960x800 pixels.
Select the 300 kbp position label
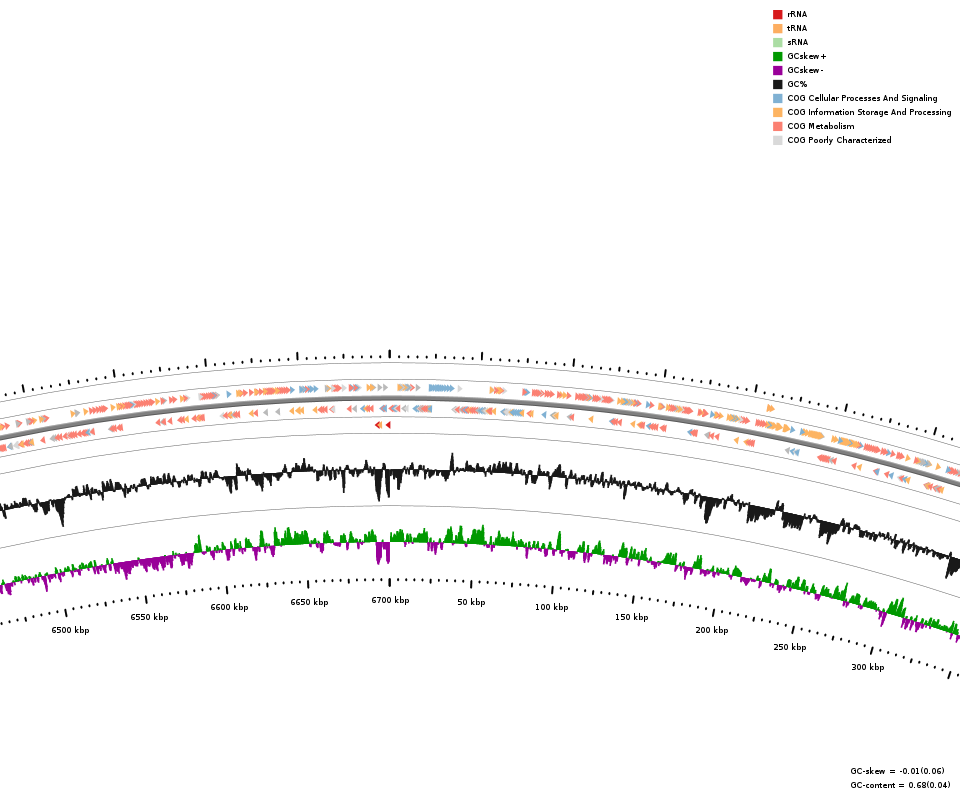click(x=867, y=667)
